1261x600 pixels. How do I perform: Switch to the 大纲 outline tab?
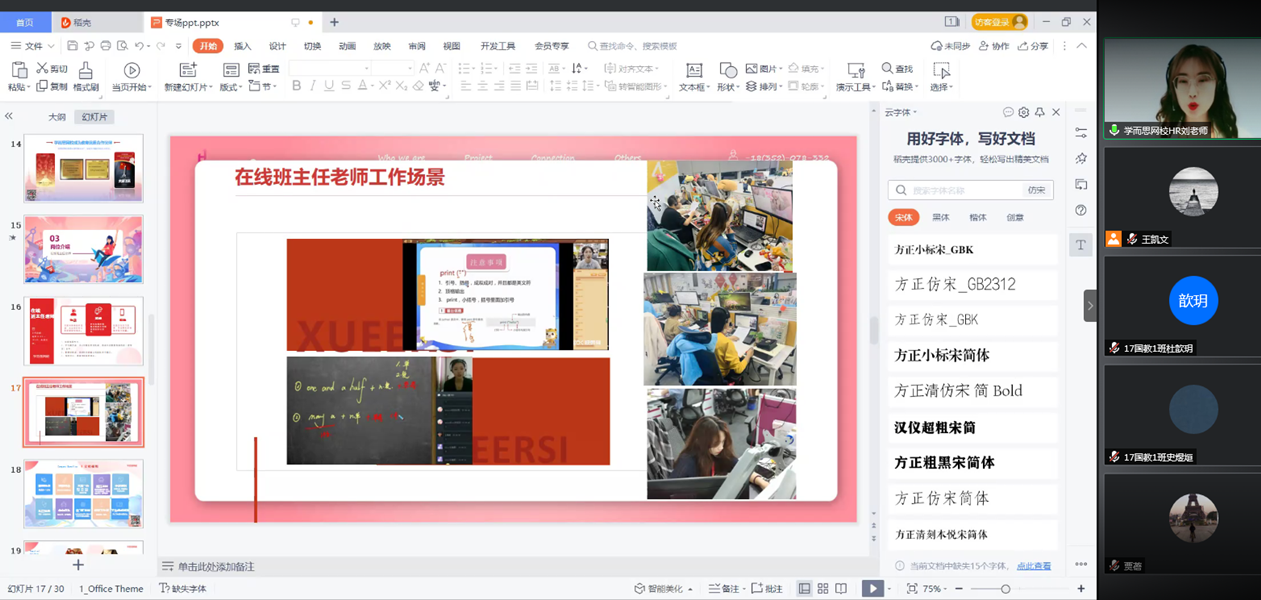(57, 117)
